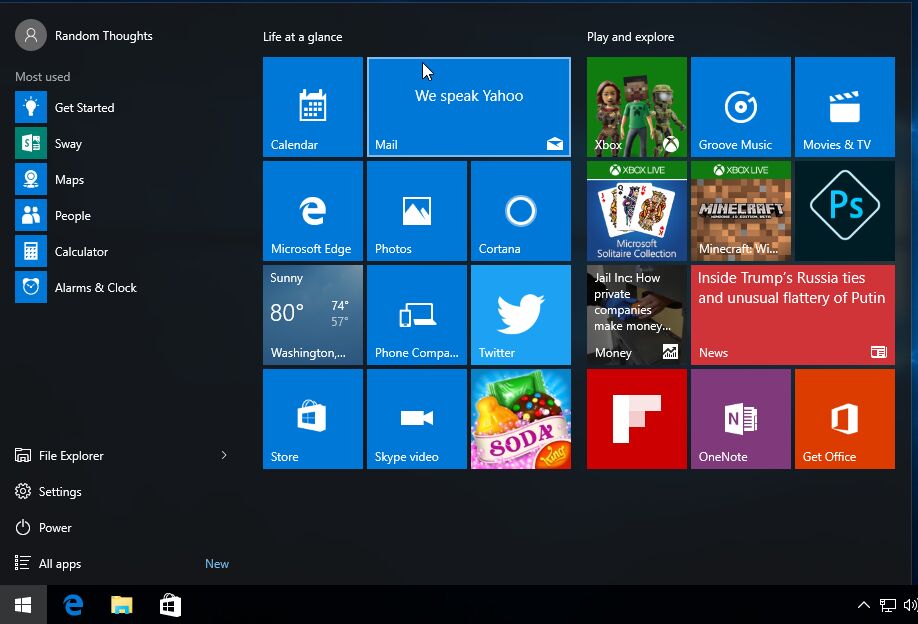Launch Candy Crush Soda tile
This screenshot has width=918, height=624.
point(520,419)
